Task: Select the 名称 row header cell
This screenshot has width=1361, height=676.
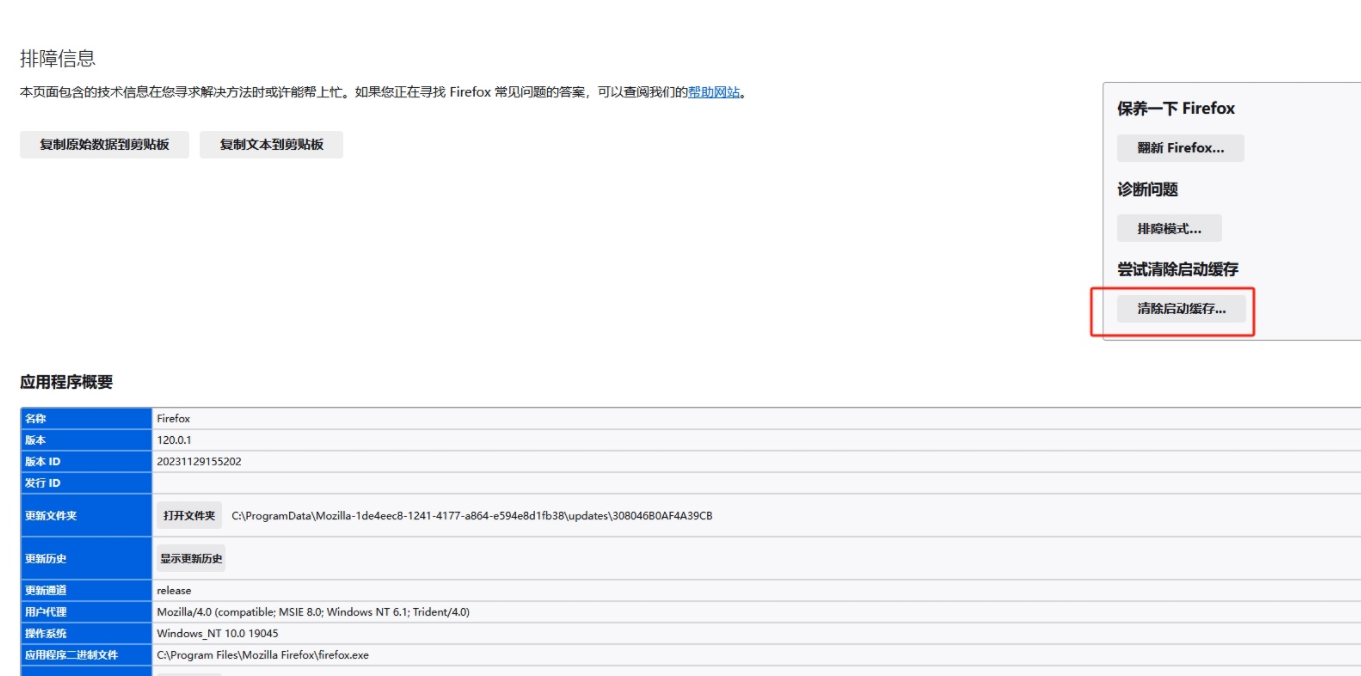Action: pos(86,418)
